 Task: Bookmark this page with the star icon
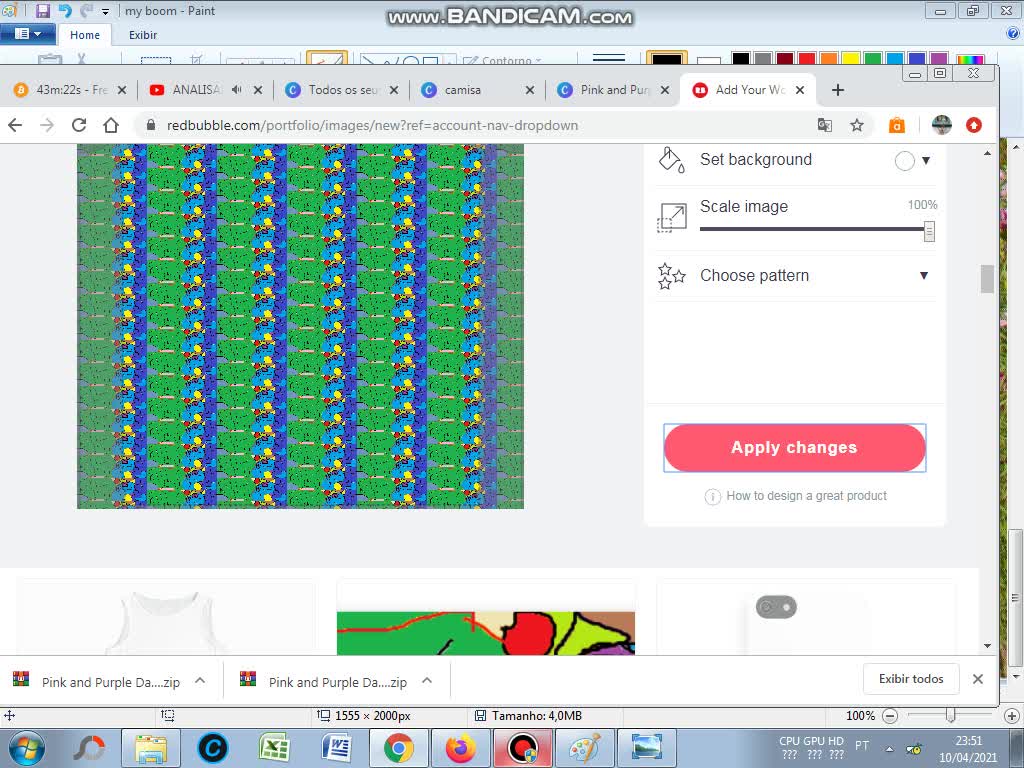(x=857, y=125)
